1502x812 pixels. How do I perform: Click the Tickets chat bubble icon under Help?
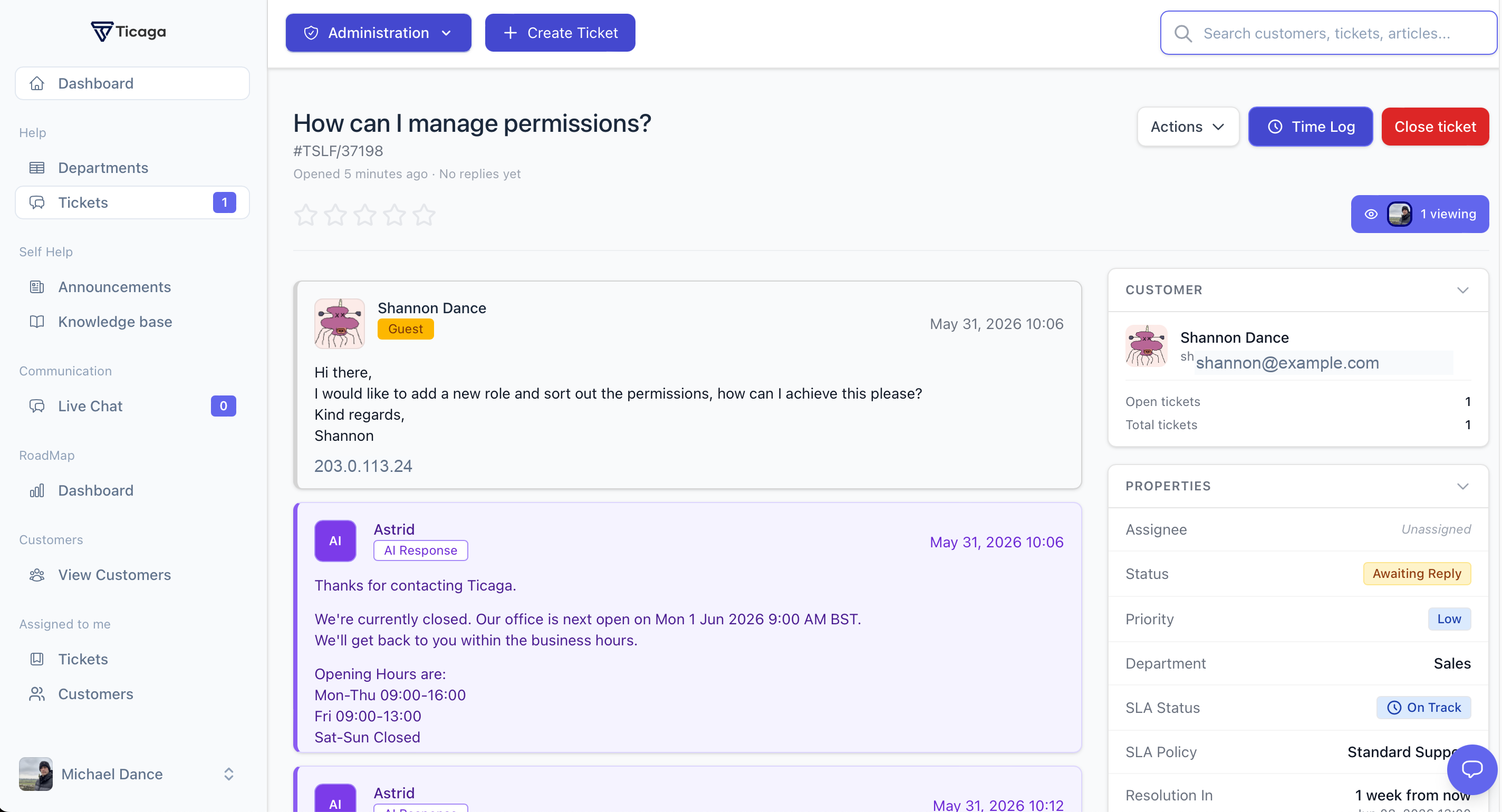[x=37, y=203]
